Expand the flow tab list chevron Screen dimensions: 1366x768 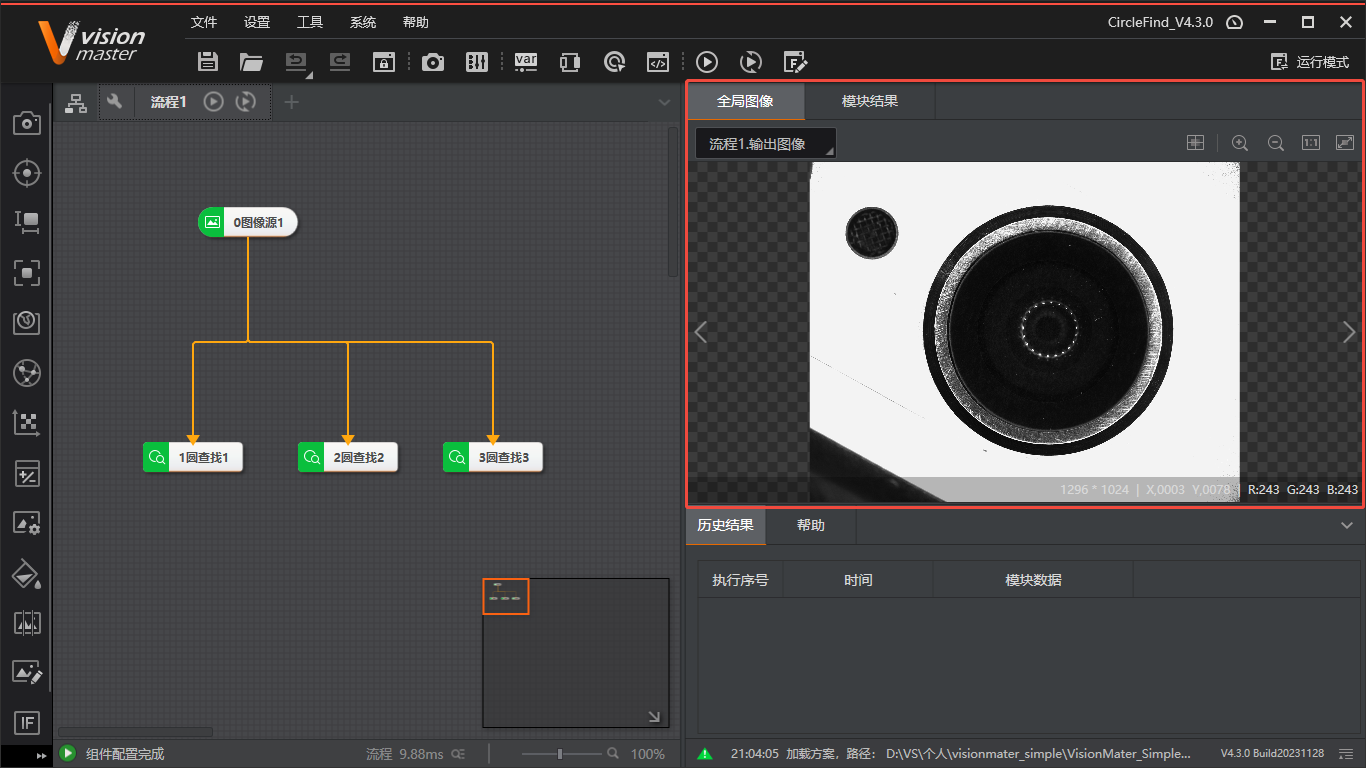(x=665, y=102)
